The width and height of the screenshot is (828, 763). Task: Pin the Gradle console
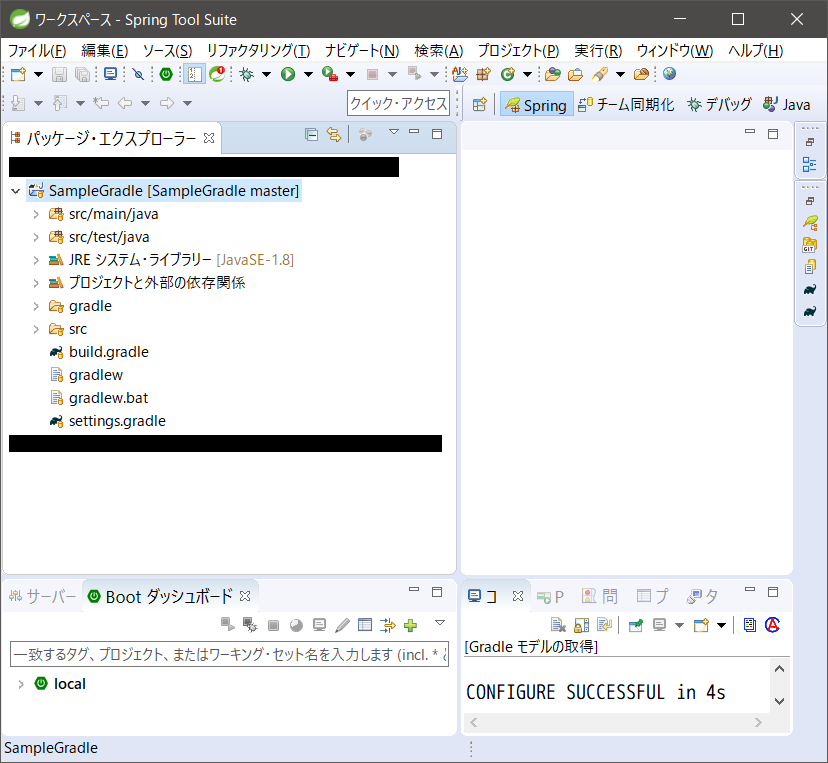click(634, 624)
